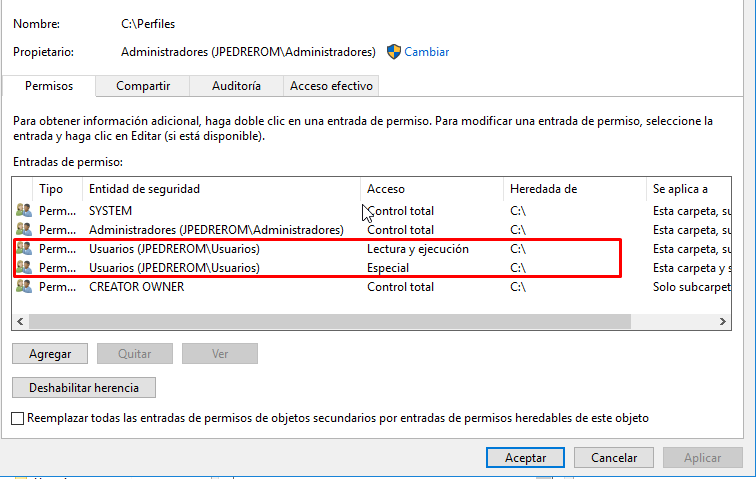Click the Cambiar owner link

click(427, 51)
